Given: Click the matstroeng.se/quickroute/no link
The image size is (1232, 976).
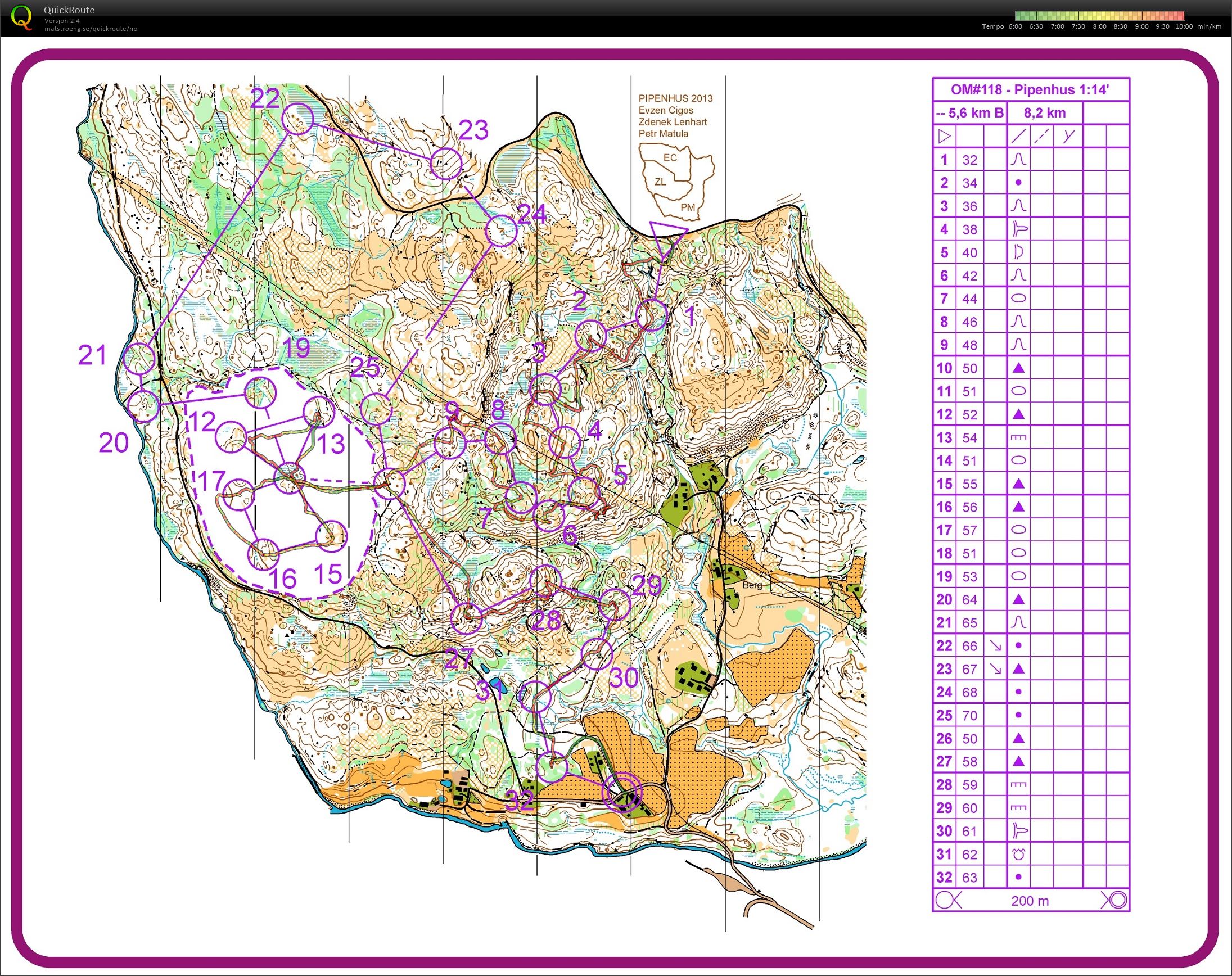Looking at the screenshot, I should 91,29.
